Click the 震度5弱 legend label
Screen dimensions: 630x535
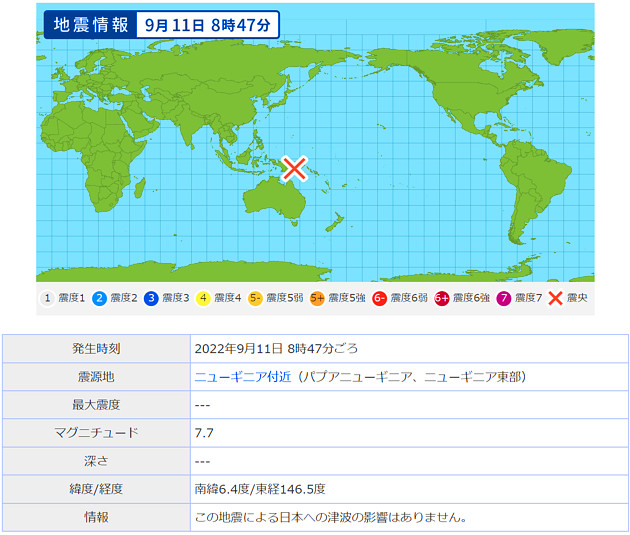(x=284, y=298)
